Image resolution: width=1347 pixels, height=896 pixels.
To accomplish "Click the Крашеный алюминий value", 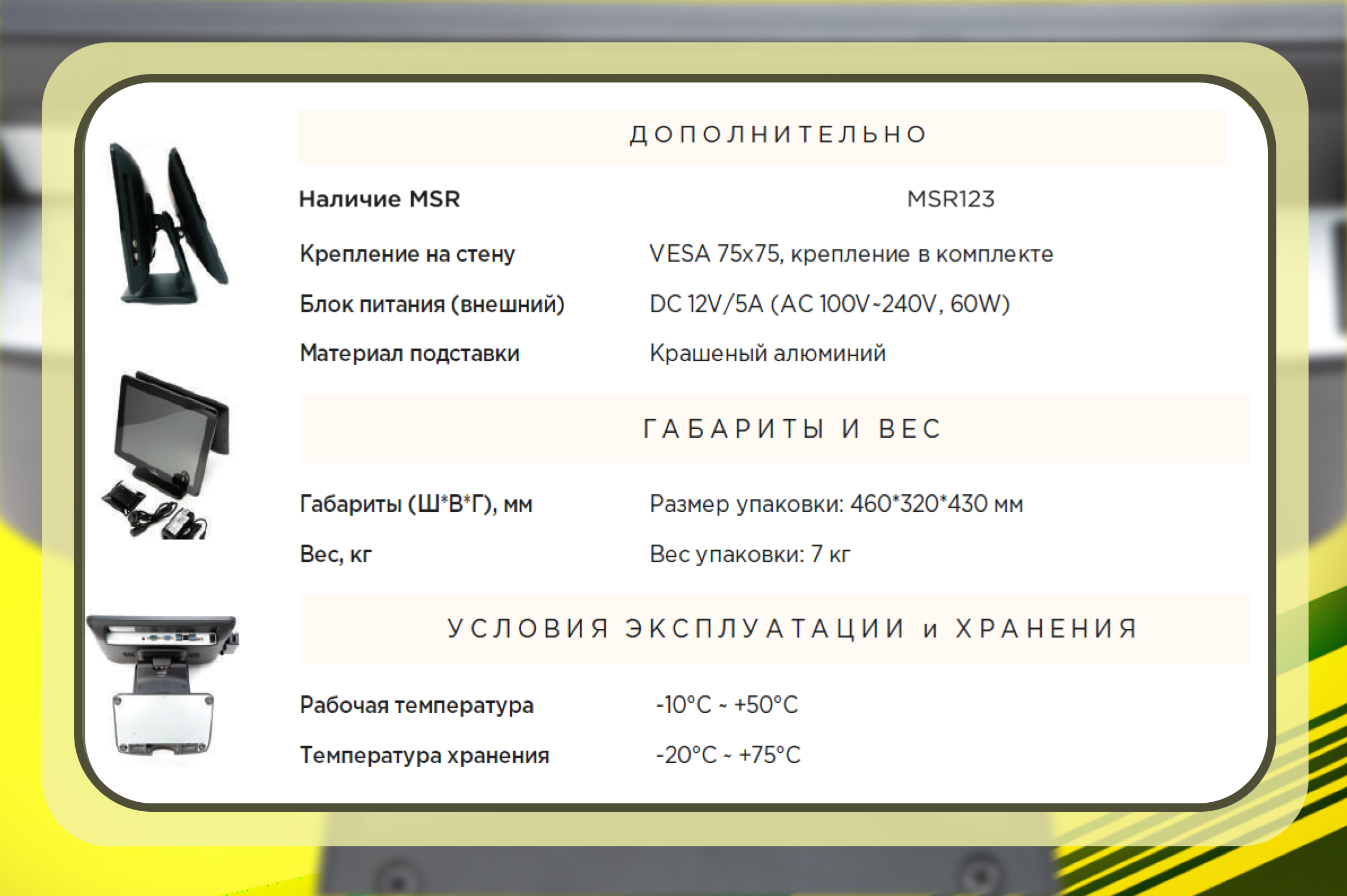I will [768, 354].
